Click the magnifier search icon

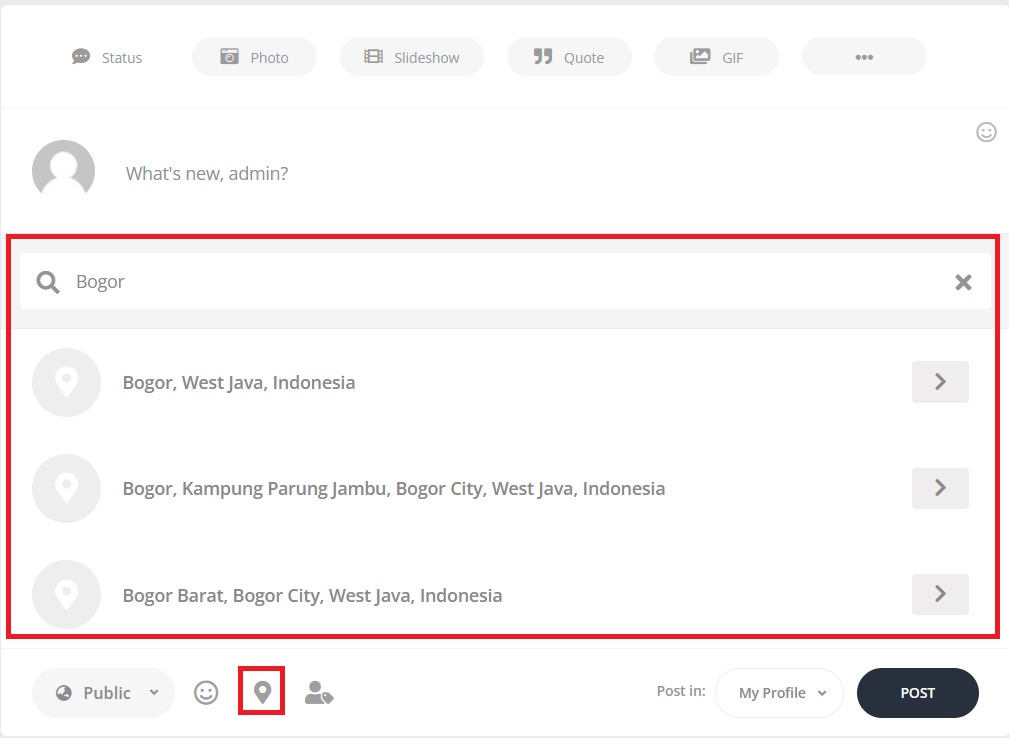point(48,282)
